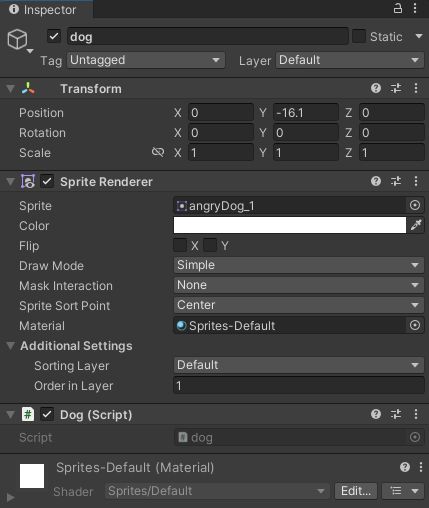Viewport: 429px width, 508px height.
Task: Open the Sorting Layer dropdown
Action: pyautogui.click(x=299, y=365)
